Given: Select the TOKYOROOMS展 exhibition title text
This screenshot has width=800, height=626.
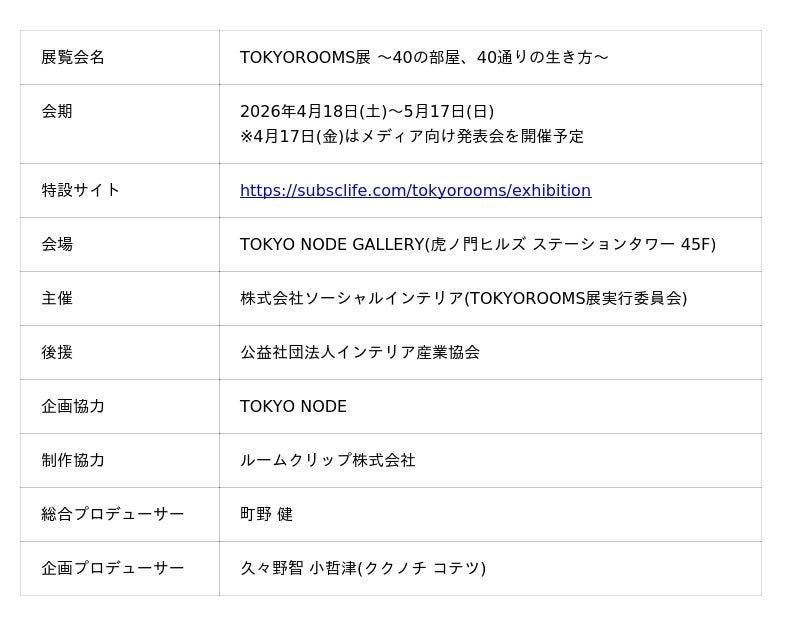Looking at the screenshot, I should (x=424, y=57).
